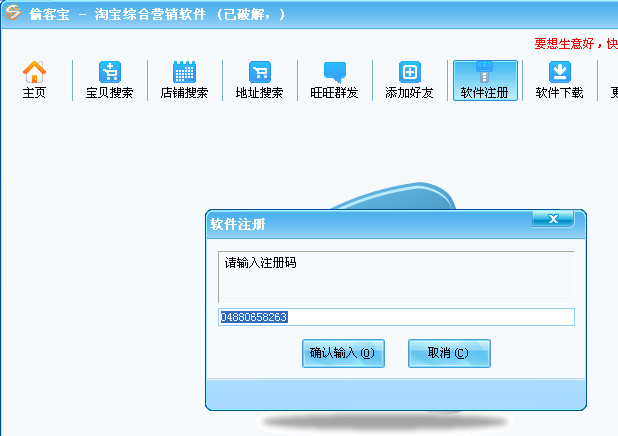Click the red 要想生意好 banner text

click(576, 43)
